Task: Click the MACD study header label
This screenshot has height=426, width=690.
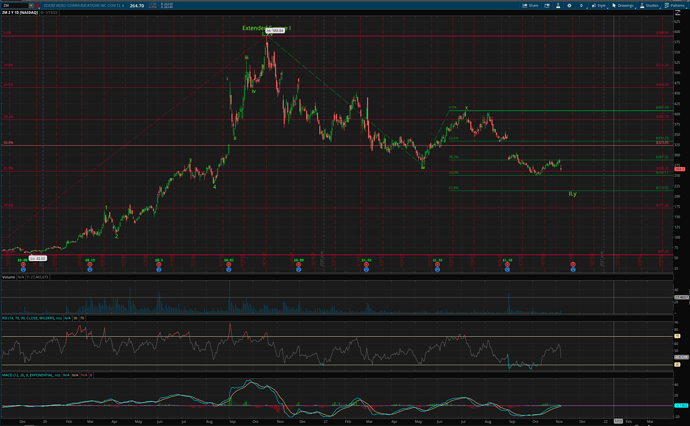Action: (30, 375)
